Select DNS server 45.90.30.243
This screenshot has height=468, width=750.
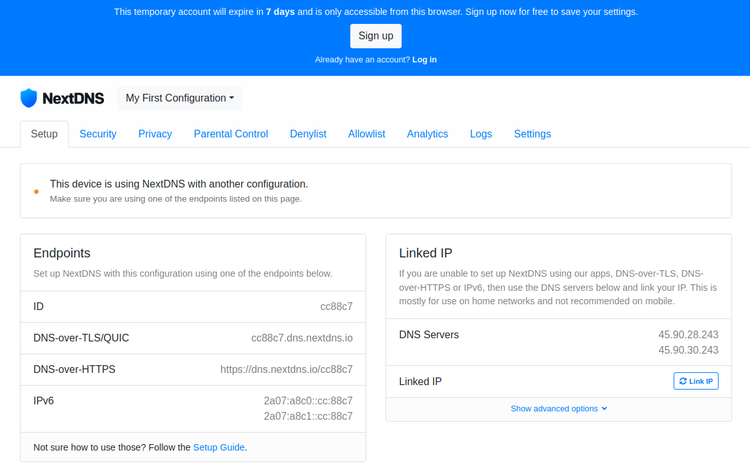point(688,350)
